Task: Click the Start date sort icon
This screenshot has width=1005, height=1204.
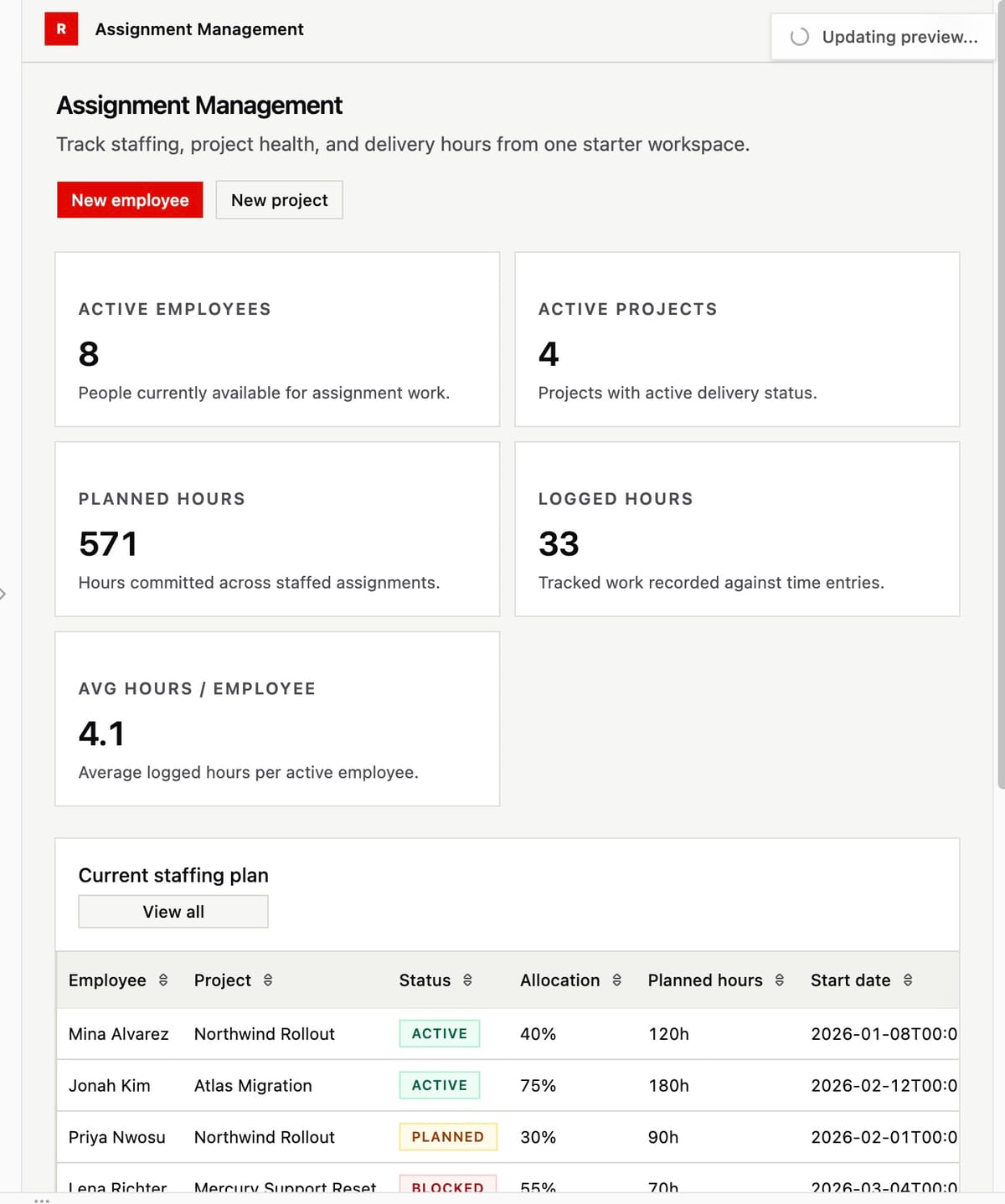Action: pyautogui.click(x=908, y=980)
